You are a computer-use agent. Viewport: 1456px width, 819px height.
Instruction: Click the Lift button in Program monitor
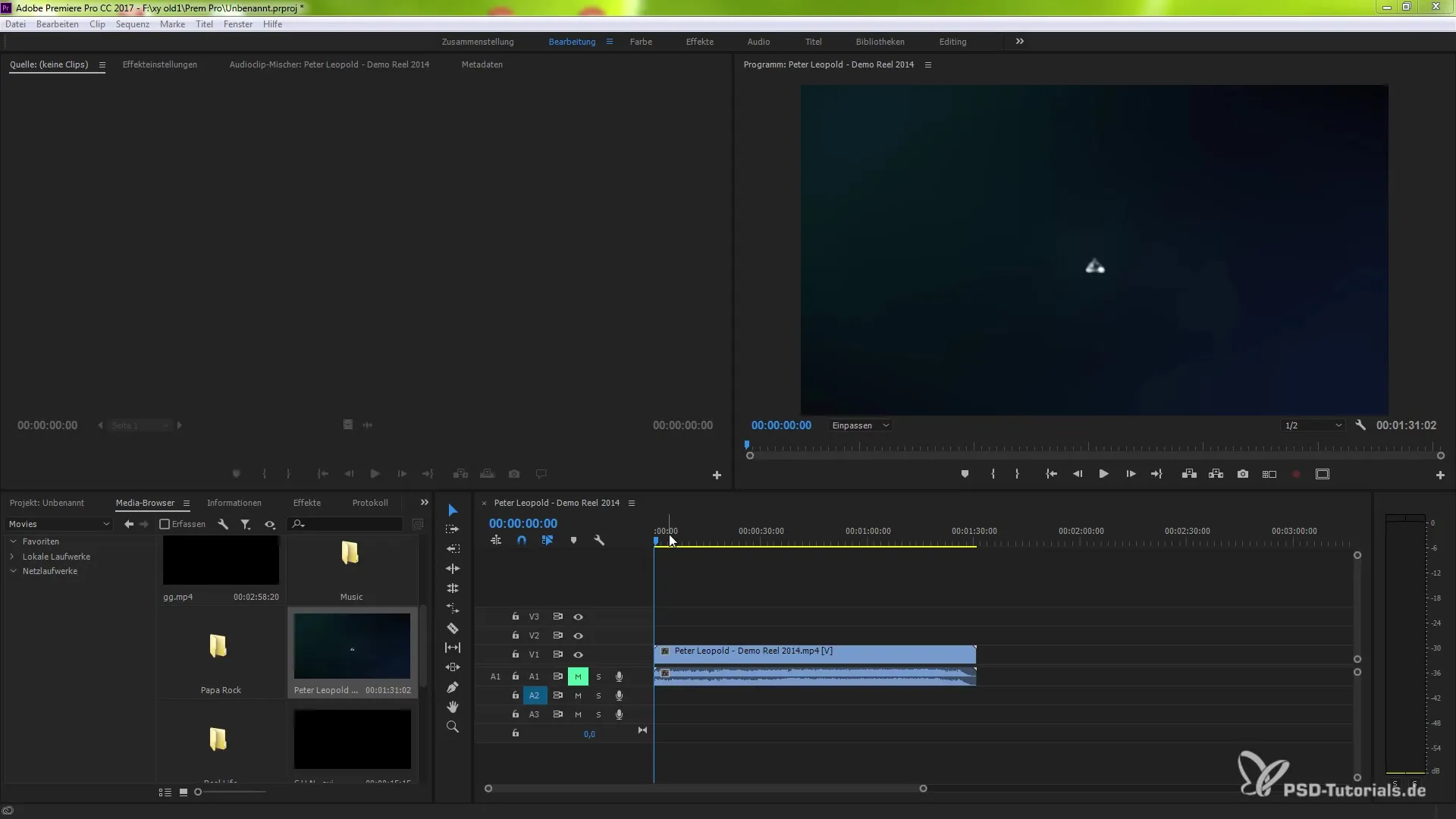pos(1189,474)
